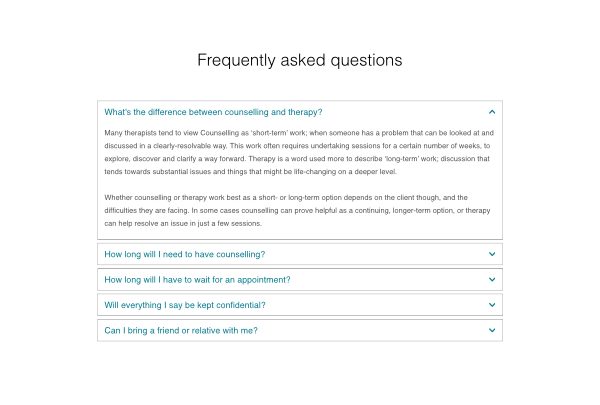Image resolution: width=600 pixels, height=405 pixels.
Task: Show answer to 'Will everything I say be kept confidential?'
Action: click(185, 305)
